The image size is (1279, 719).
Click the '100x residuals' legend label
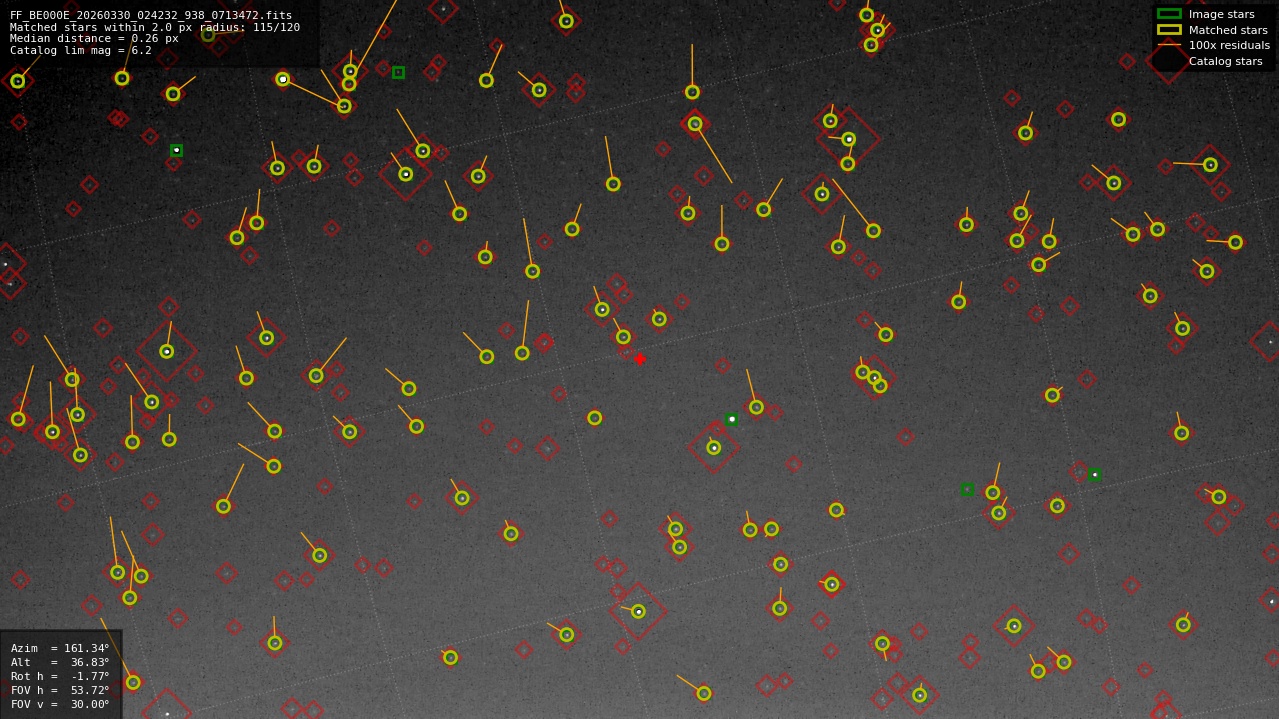[x=1229, y=45]
